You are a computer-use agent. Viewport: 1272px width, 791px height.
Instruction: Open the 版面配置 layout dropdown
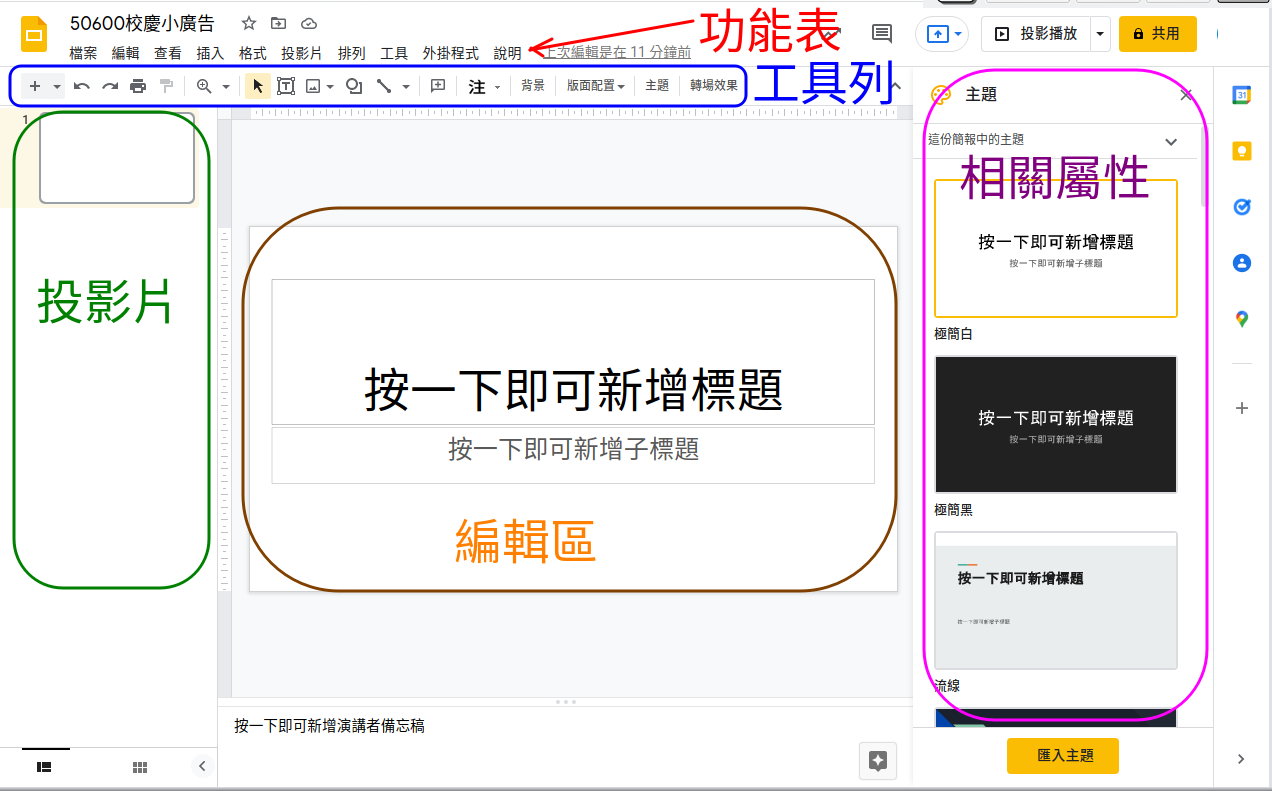pos(595,86)
